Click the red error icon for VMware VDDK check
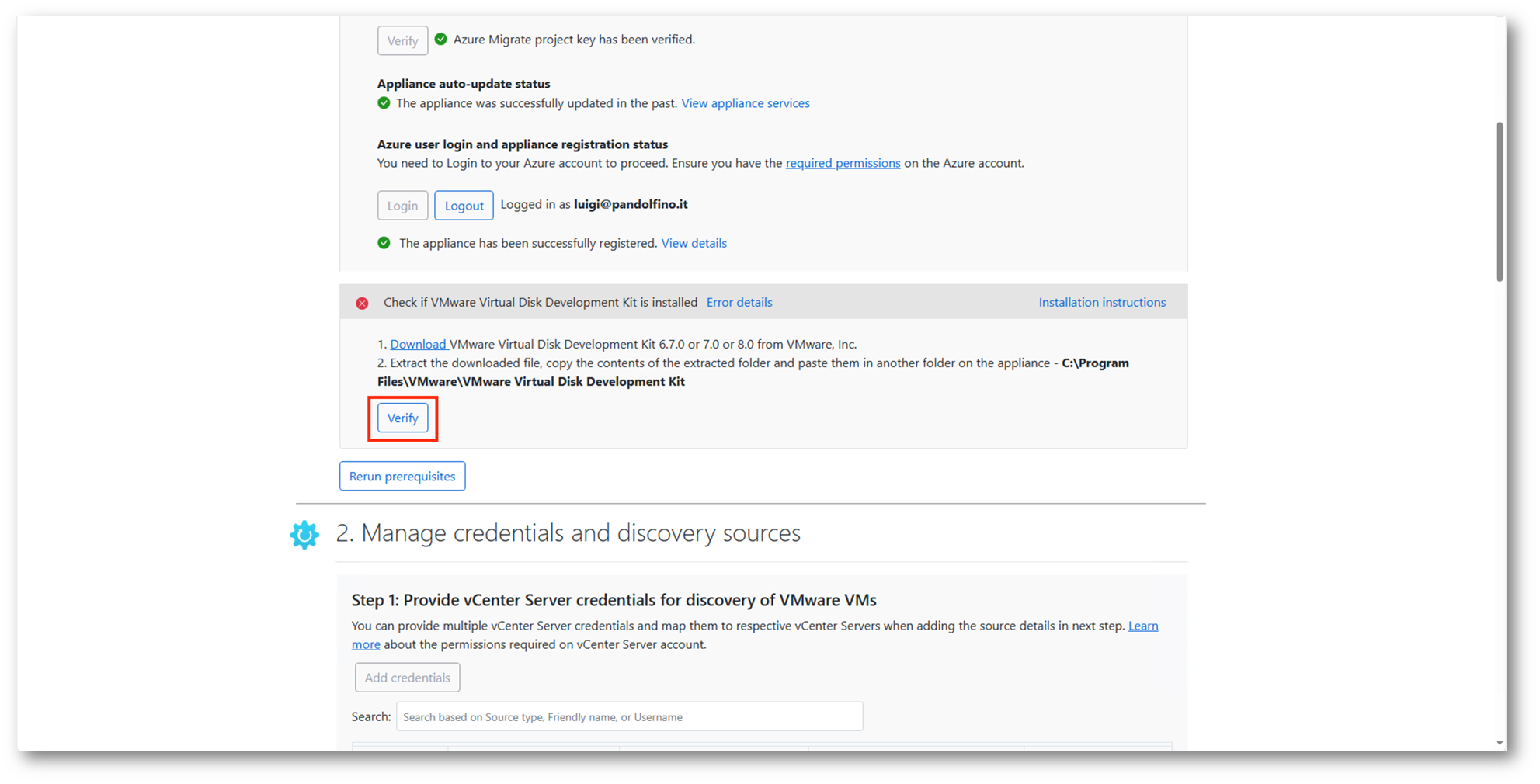Image resolution: width=1540 pixels, height=784 pixels. click(x=362, y=303)
